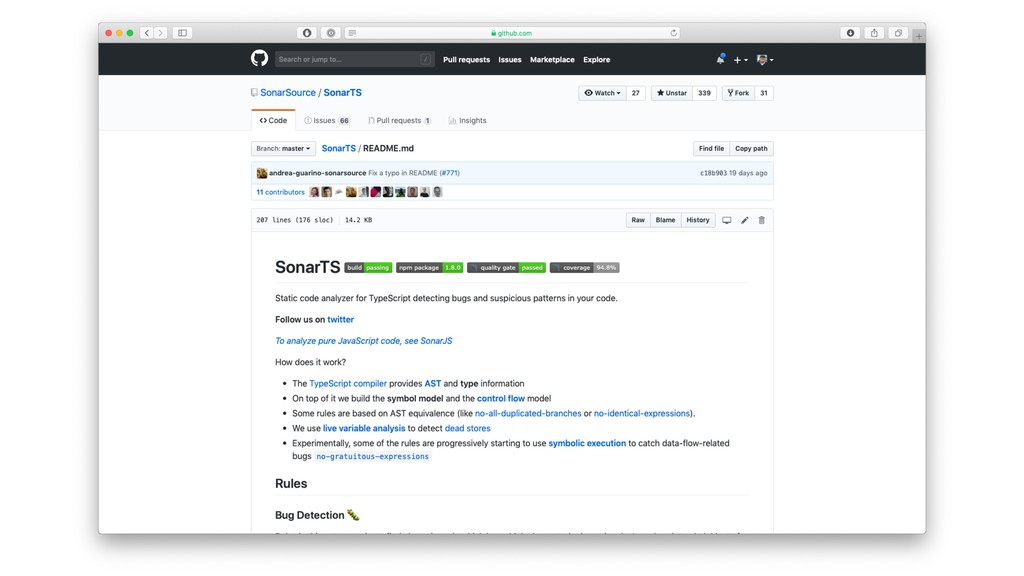Screen dimensions: 1024x576
Task: Open the TypeScript compiler link
Action: (x=348, y=383)
